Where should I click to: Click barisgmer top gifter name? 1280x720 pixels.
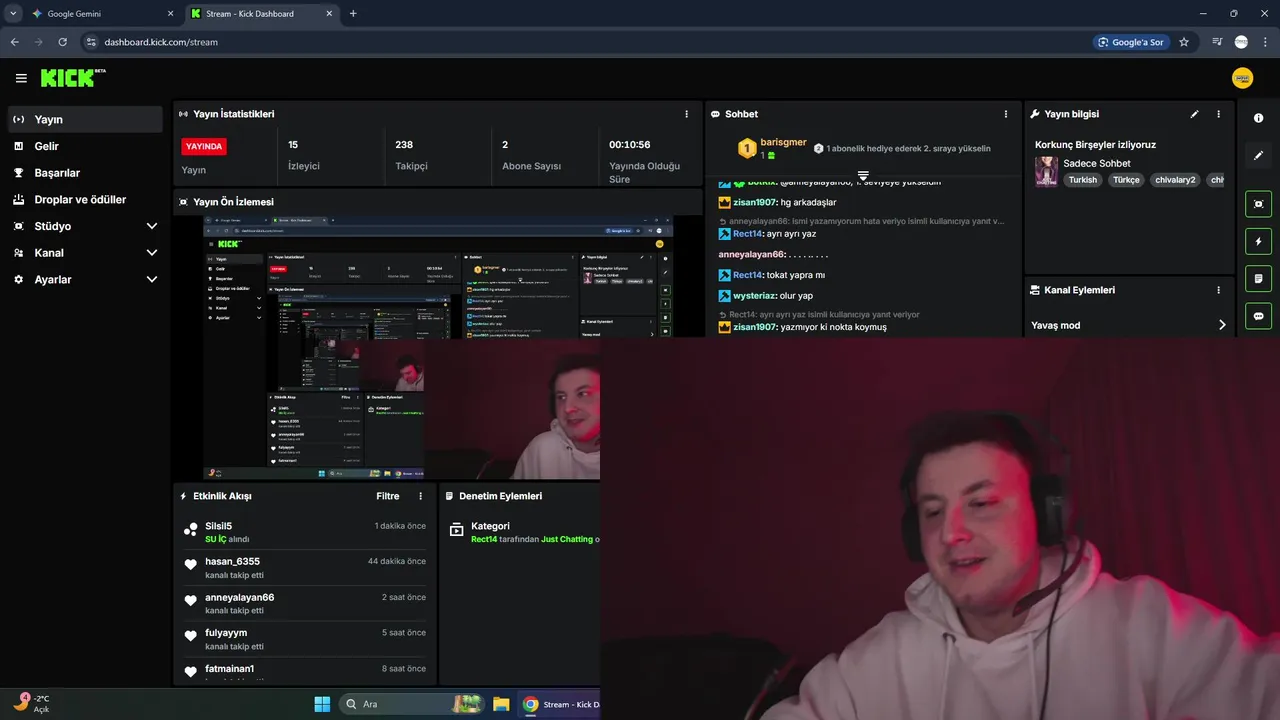(x=783, y=142)
